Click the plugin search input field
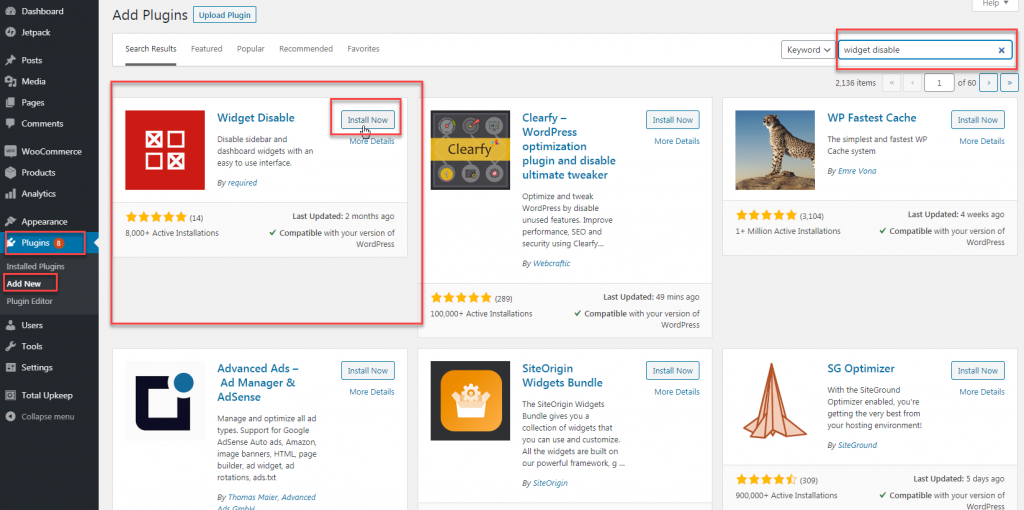Viewport: 1024px width, 510px height. (915, 50)
